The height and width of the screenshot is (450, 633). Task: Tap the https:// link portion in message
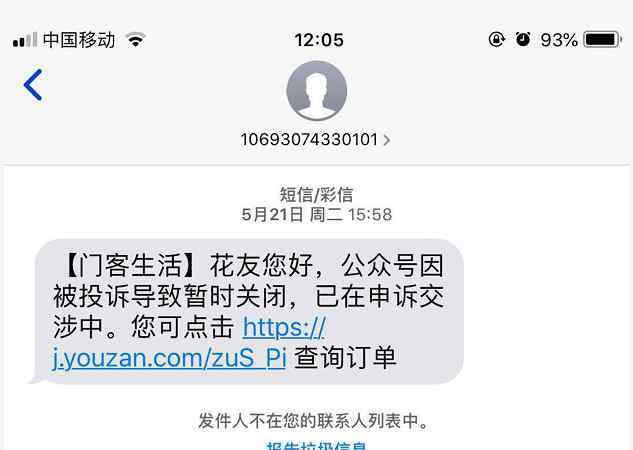coord(284,327)
